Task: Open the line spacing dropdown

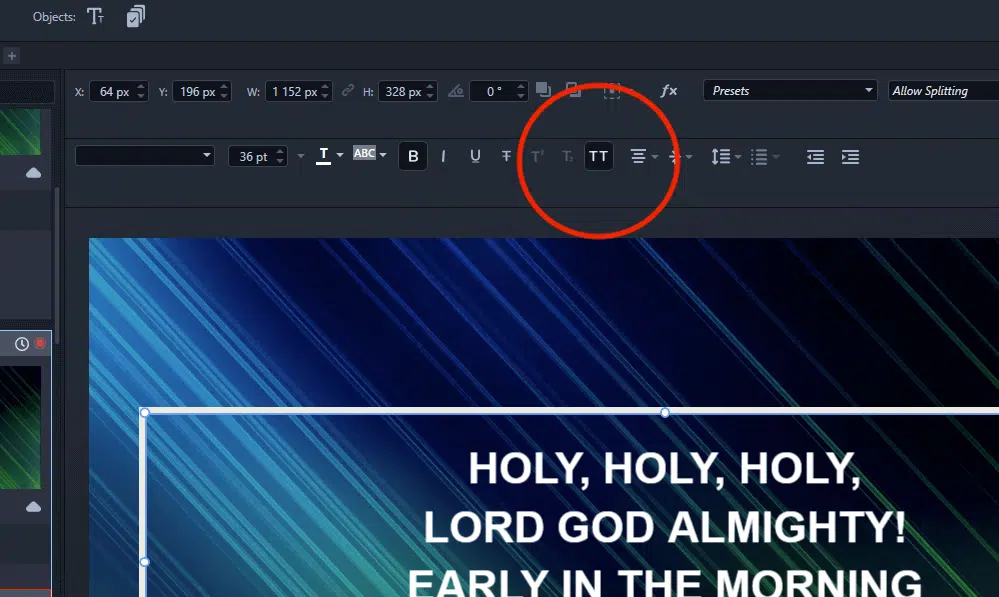Action: click(x=737, y=157)
